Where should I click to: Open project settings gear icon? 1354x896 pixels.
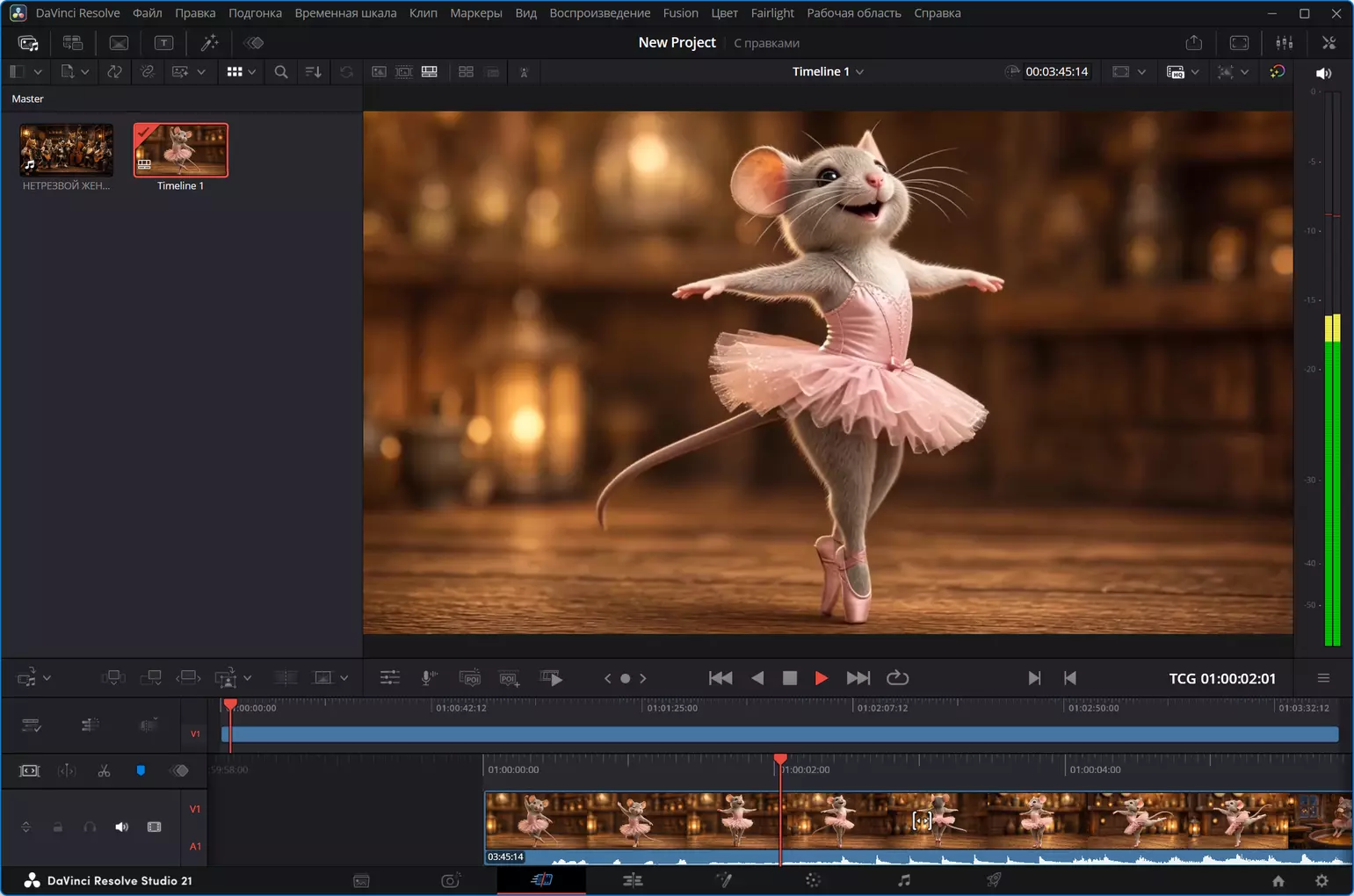[1321, 880]
